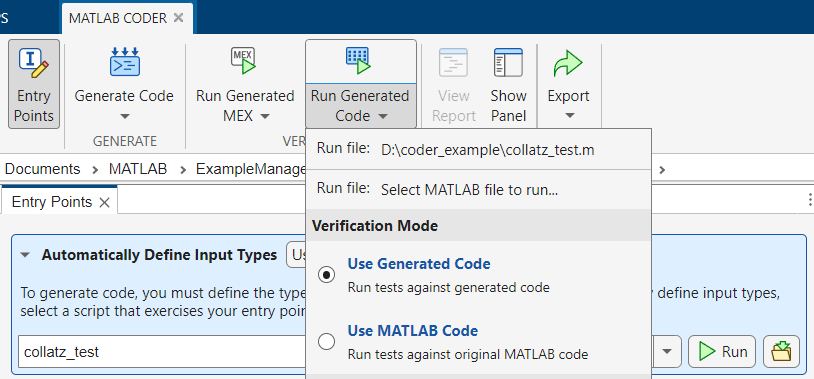Viewport: 814px width, 379px height.
Task: Select Use MATLAB Code radio button
Action: coord(327,342)
